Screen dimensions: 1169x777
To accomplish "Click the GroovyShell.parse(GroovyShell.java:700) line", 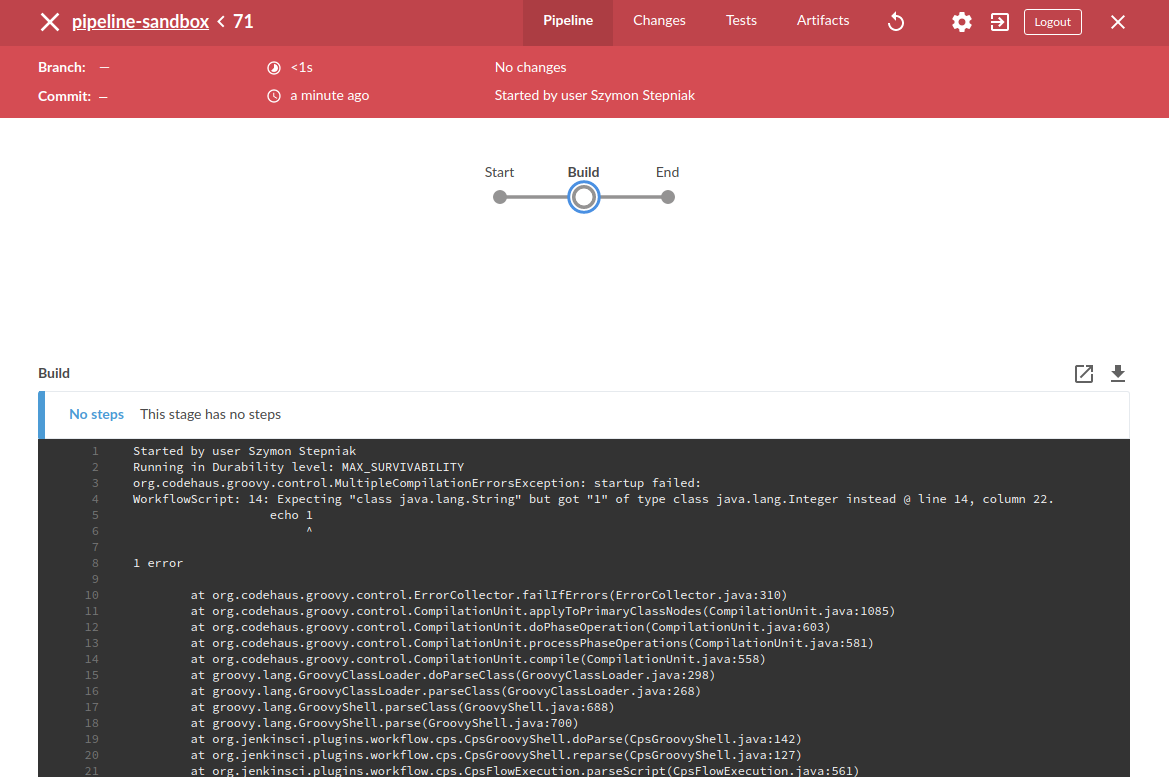I will pos(384,723).
